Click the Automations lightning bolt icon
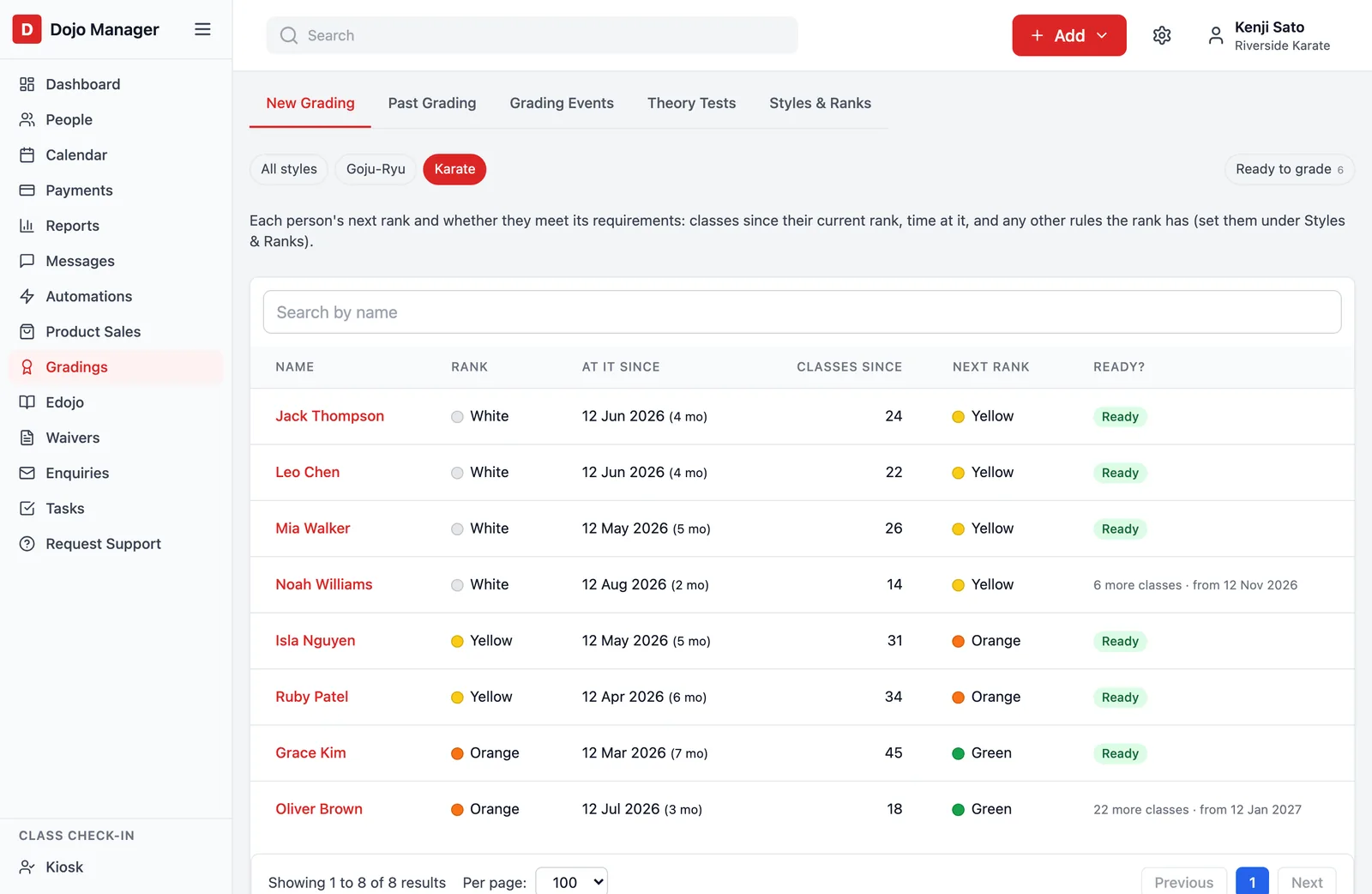The height and width of the screenshot is (894, 1372). [27, 296]
